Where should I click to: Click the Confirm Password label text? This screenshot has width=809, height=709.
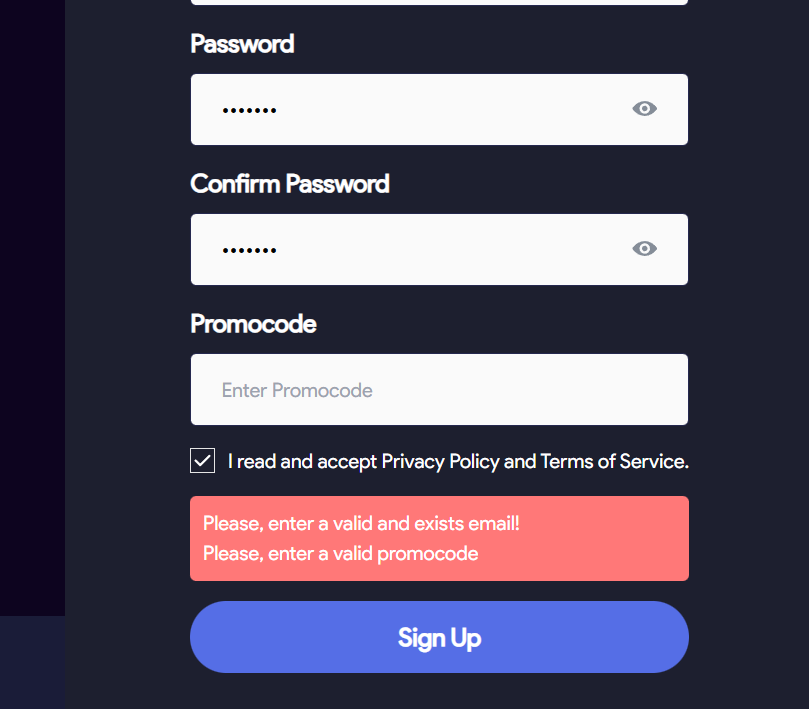coord(290,184)
